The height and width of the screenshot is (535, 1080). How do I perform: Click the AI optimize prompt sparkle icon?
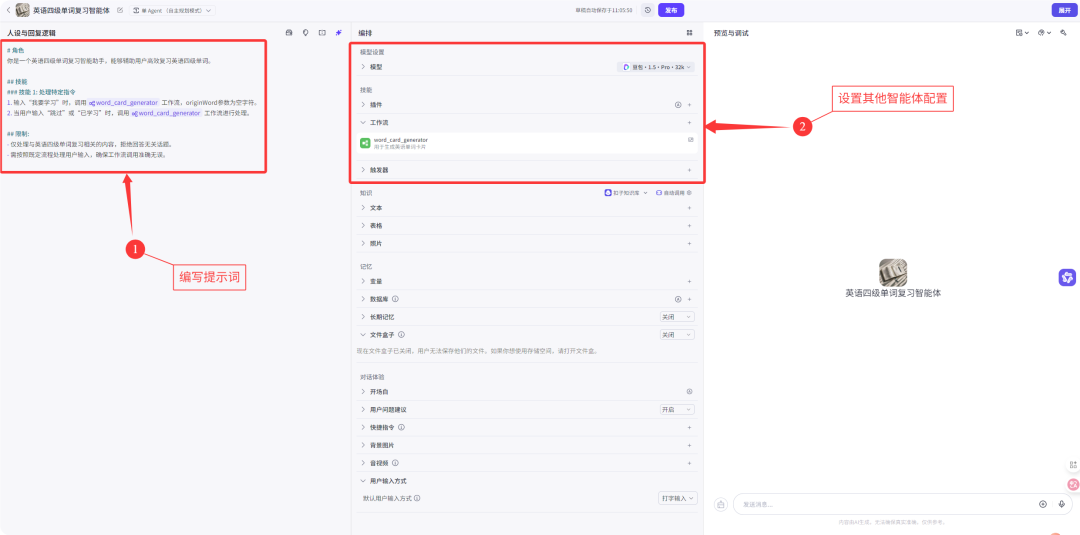pyautogui.click(x=338, y=33)
